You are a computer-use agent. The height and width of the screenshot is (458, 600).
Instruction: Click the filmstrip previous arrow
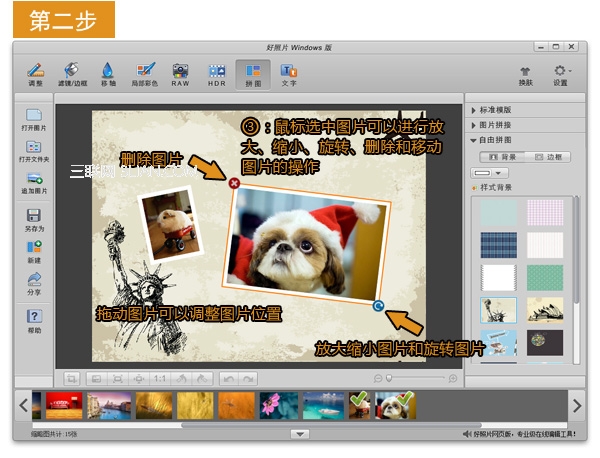click(24, 405)
